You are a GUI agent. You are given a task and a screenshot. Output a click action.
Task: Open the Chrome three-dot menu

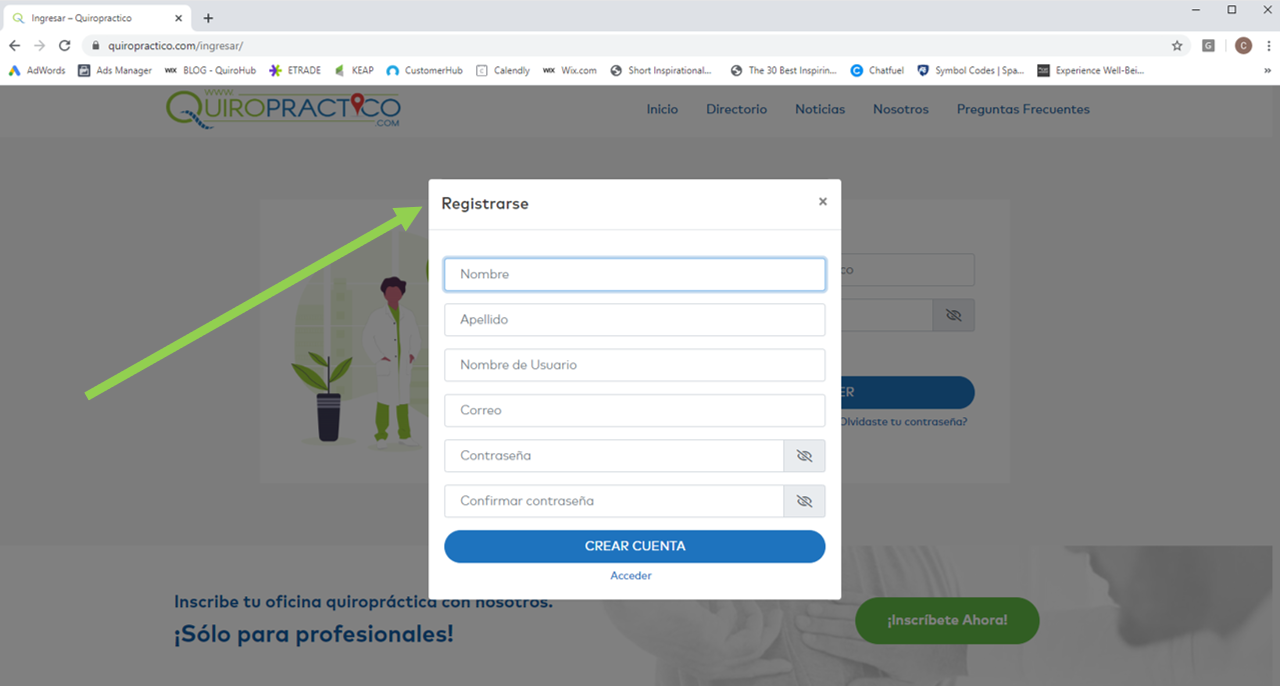pos(1269,46)
